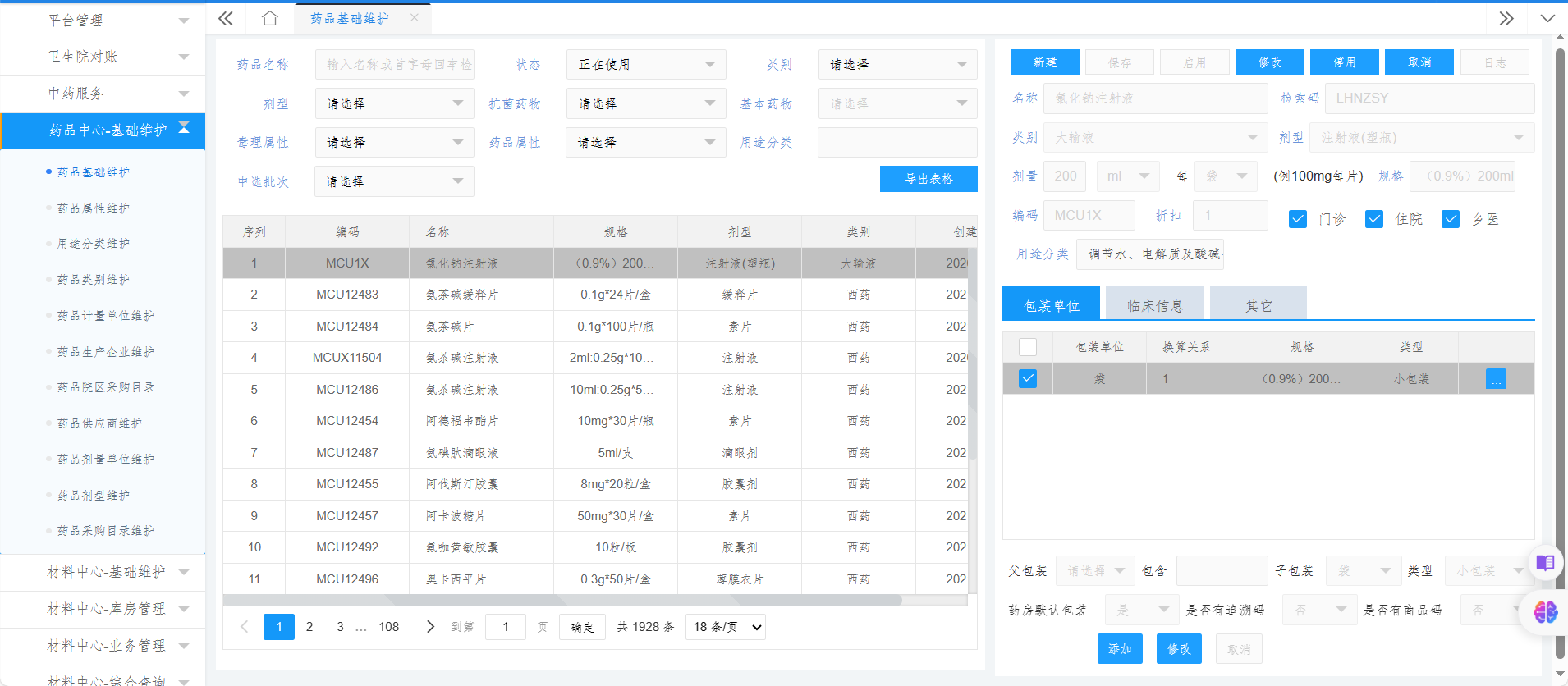Open 药品供应商维护 in sidebar
Viewport: 1568px width, 686px height.
[99, 423]
